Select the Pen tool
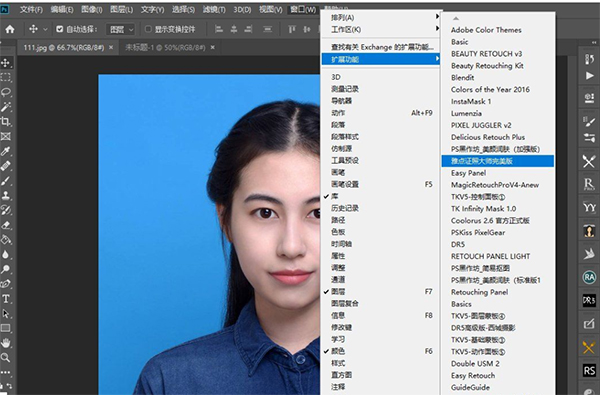 (6, 284)
